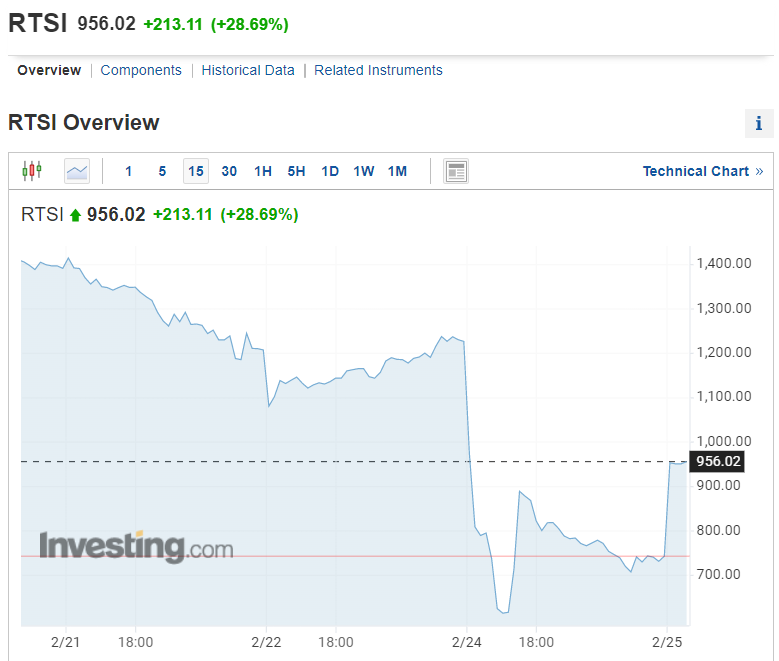Switch to candlestick chart type
Viewport: 779px width, 661px height.
32,171
